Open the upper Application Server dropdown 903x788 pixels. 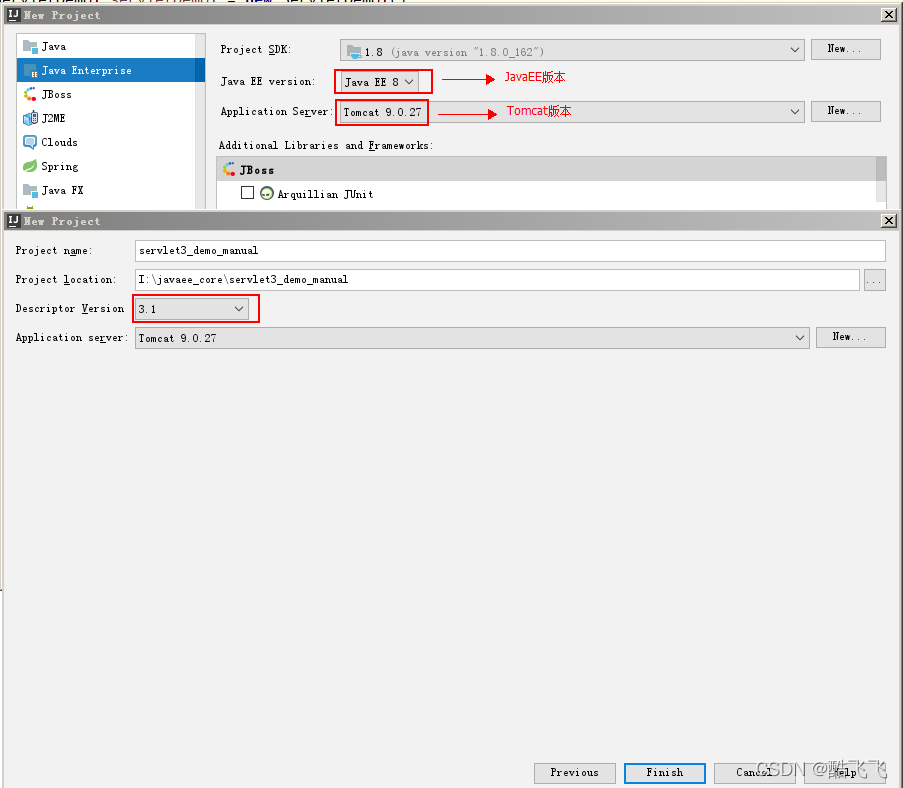(572, 112)
